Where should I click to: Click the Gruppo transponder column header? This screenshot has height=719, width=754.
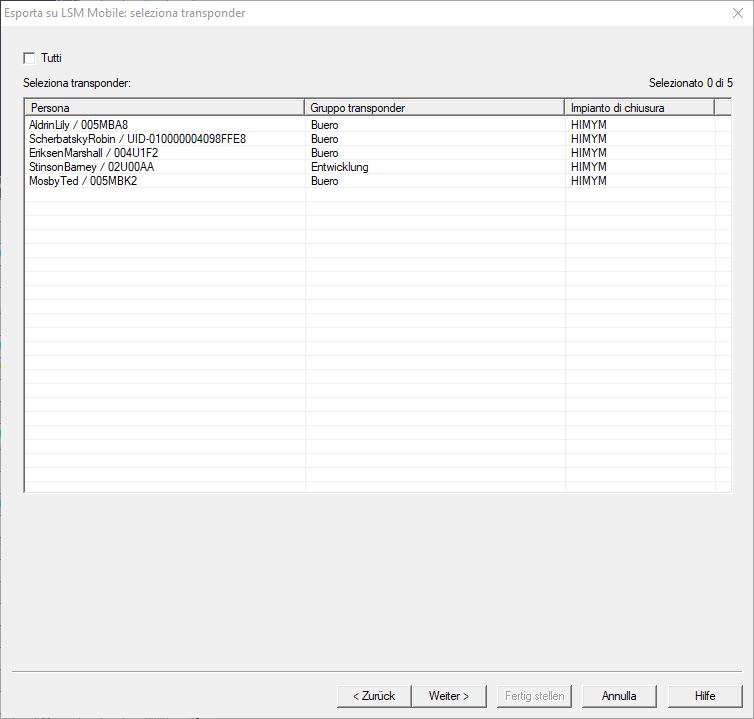(434, 107)
